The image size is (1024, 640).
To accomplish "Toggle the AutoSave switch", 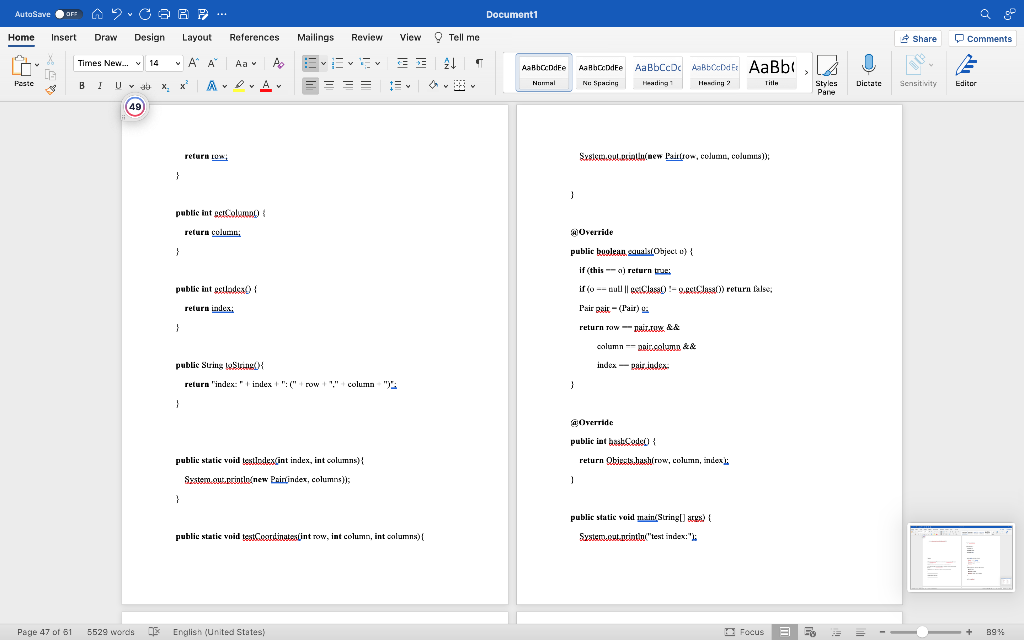I will coord(68,14).
